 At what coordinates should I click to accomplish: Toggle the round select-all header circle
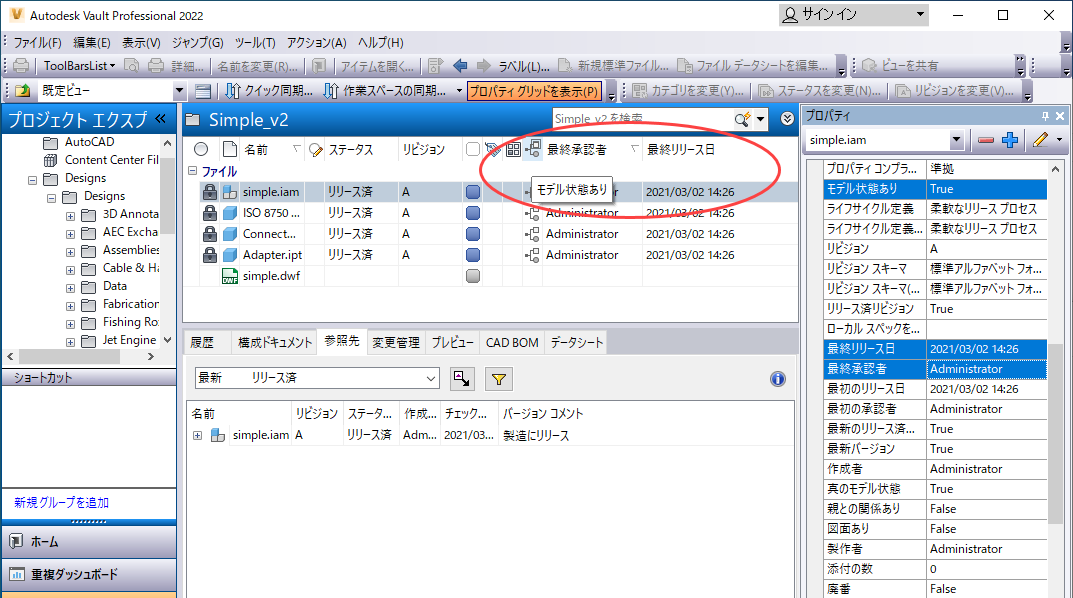(x=201, y=149)
